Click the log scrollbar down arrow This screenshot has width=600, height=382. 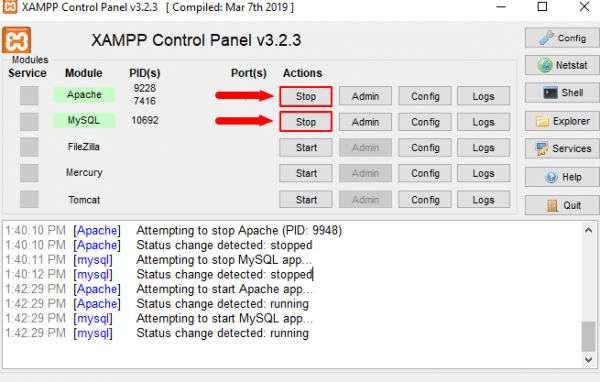click(x=589, y=360)
